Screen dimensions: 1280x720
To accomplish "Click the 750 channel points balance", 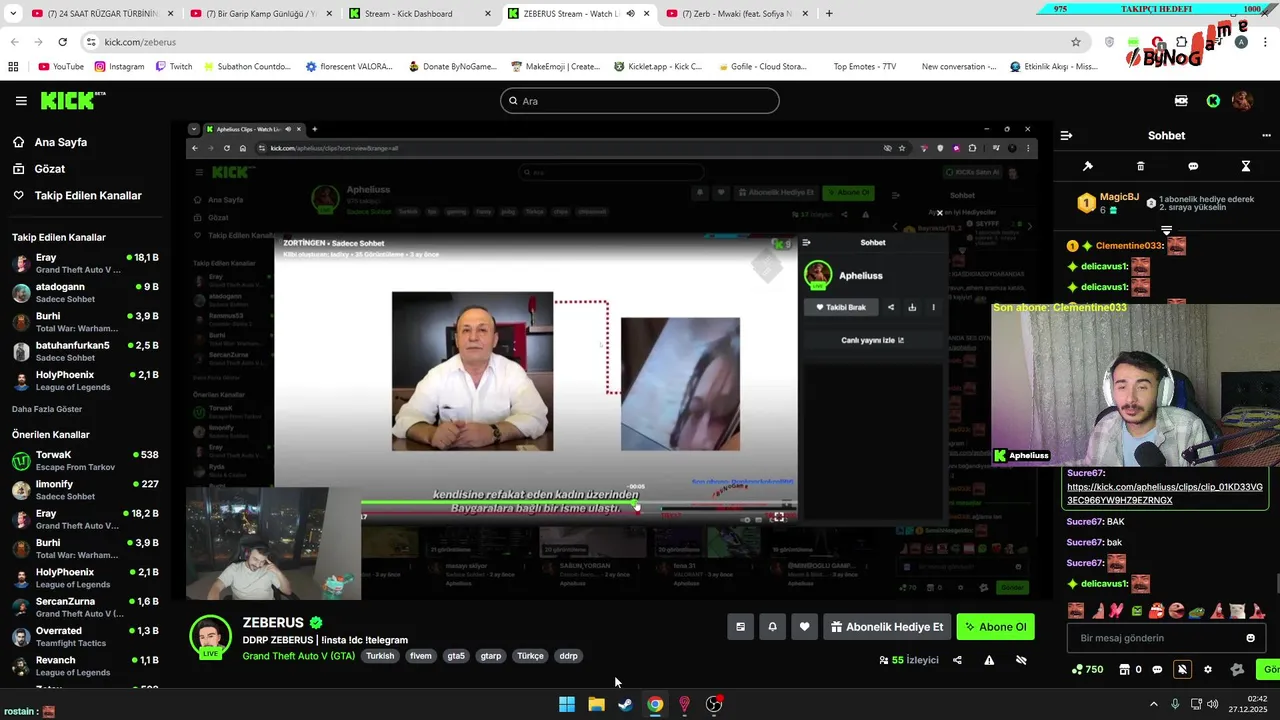I will (1087, 669).
